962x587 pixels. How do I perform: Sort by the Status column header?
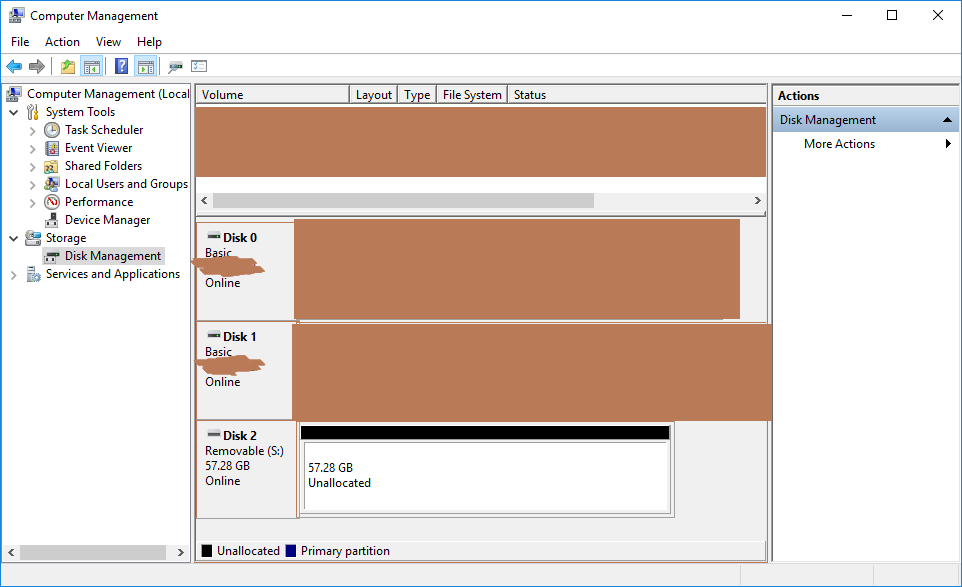[637, 94]
